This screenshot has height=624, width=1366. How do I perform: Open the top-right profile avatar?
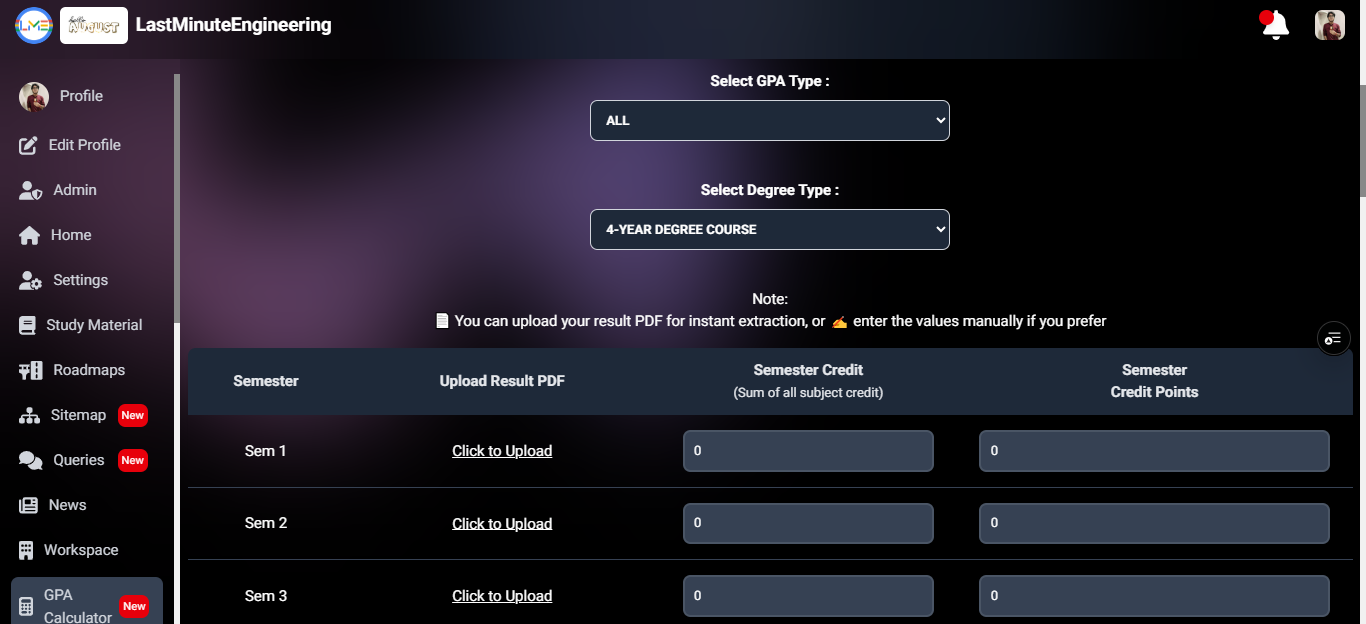coord(1329,24)
